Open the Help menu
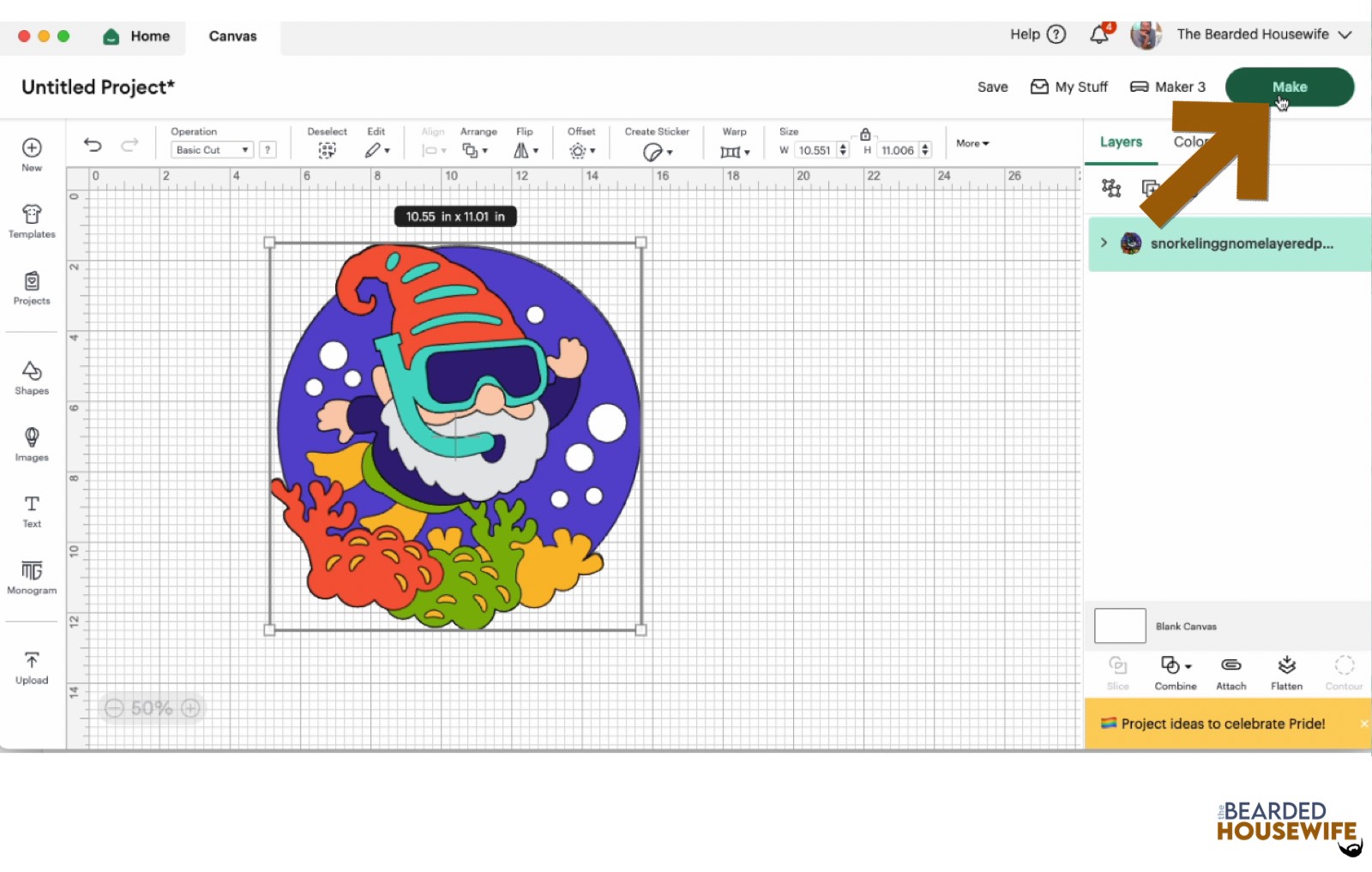 pyautogui.click(x=1038, y=34)
